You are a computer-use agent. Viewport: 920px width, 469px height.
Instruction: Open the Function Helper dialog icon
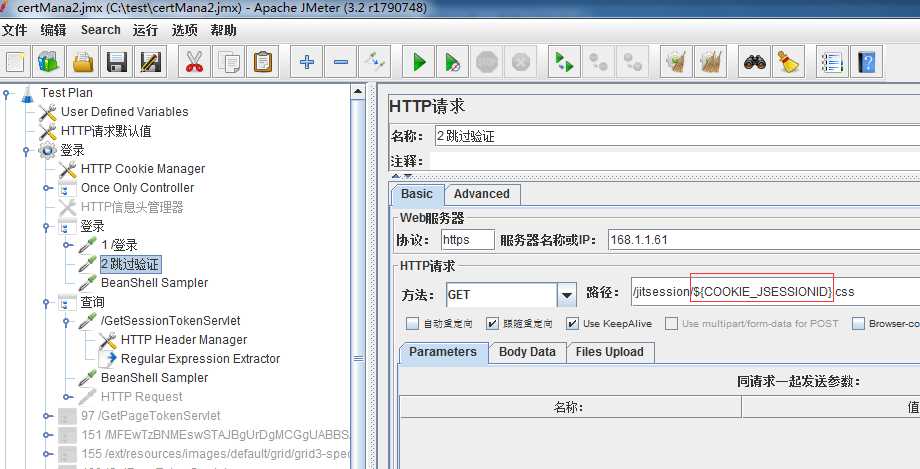[x=832, y=62]
